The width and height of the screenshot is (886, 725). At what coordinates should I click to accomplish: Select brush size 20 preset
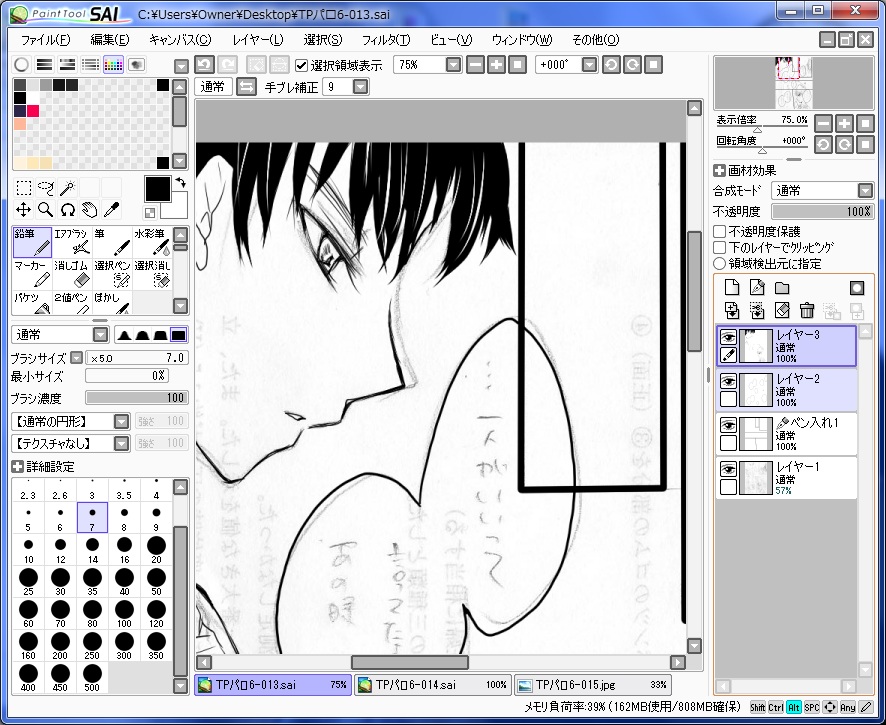(x=157, y=550)
